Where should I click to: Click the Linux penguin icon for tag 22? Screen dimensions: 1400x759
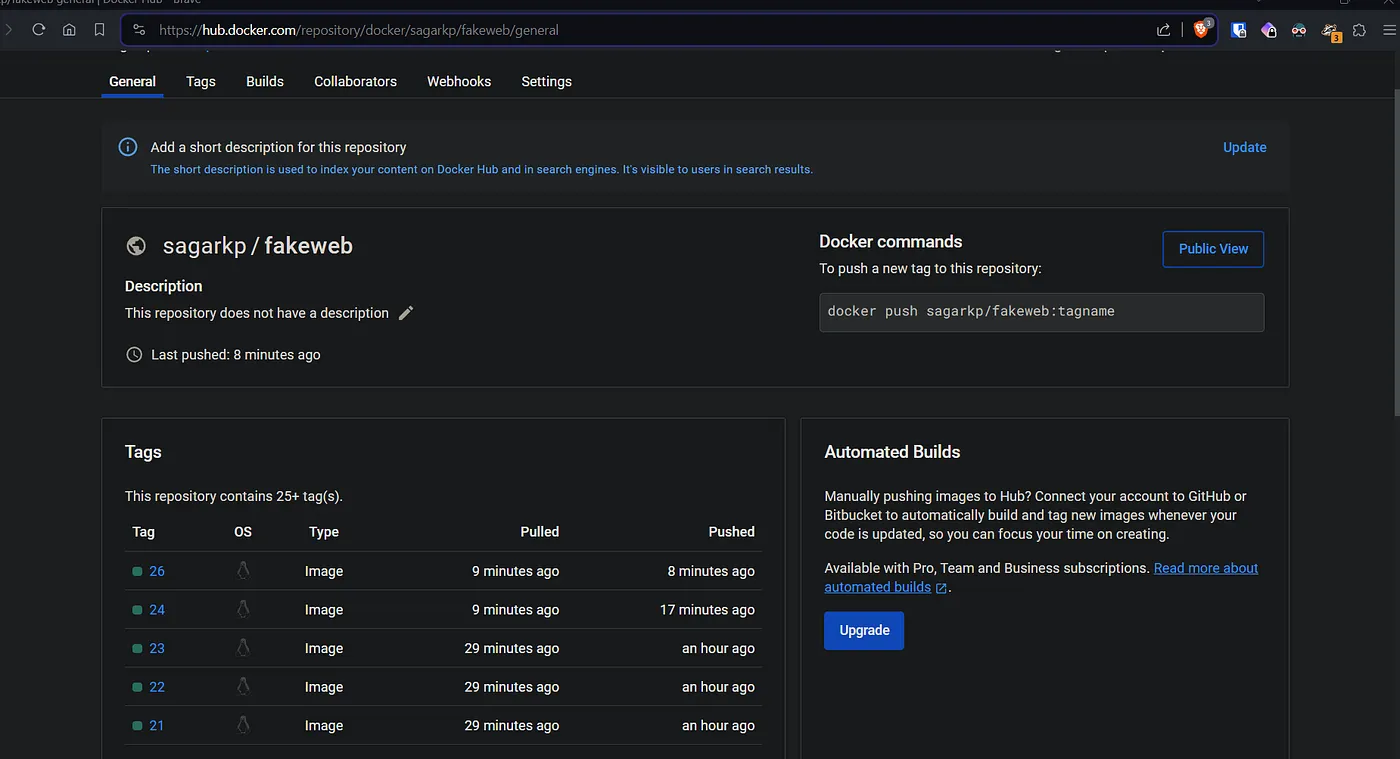coord(243,687)
